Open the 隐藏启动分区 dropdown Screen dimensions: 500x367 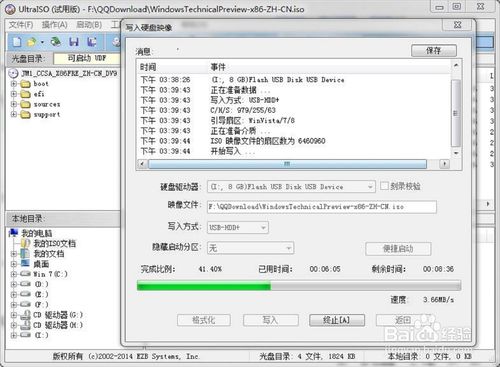click(x=289, y=248)
